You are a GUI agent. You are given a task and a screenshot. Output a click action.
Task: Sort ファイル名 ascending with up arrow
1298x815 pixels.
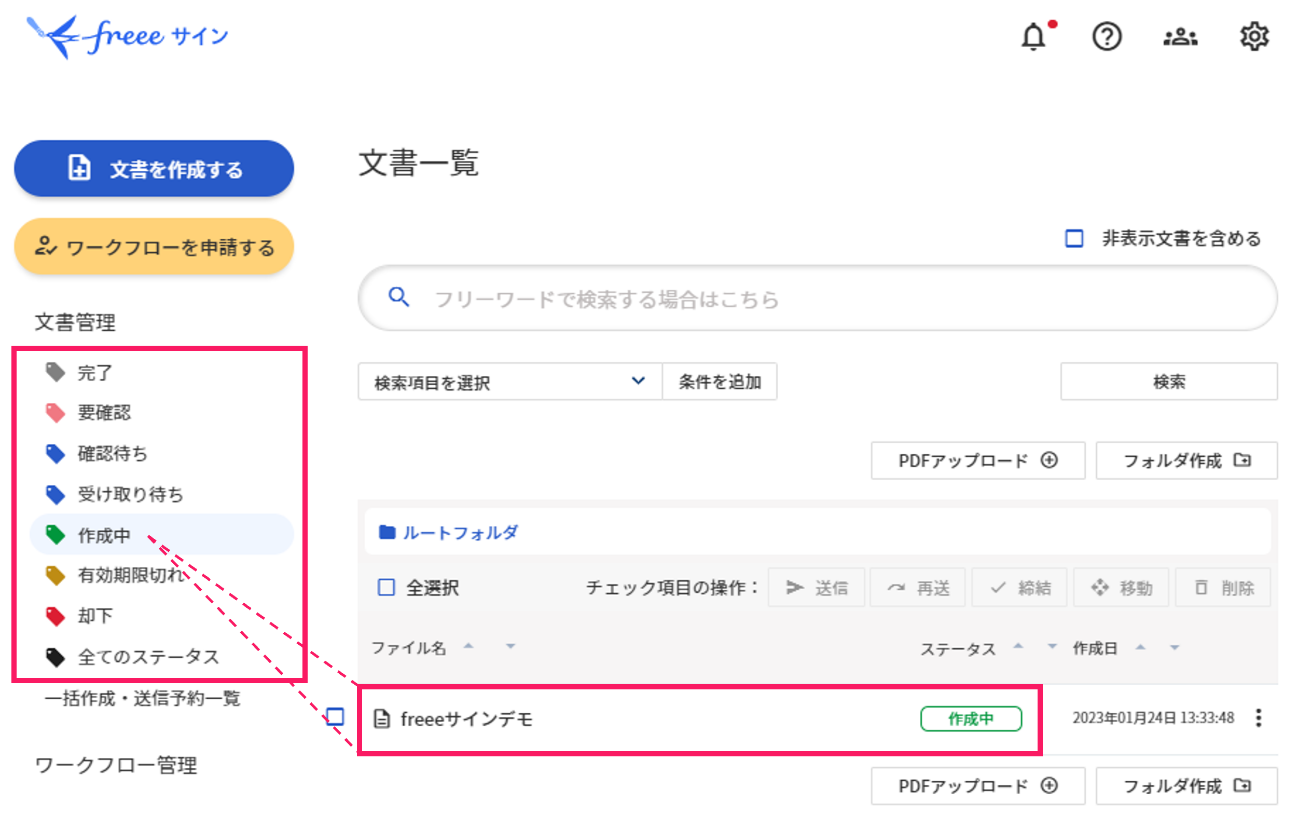pyautogui.click(x=468, y=646)
